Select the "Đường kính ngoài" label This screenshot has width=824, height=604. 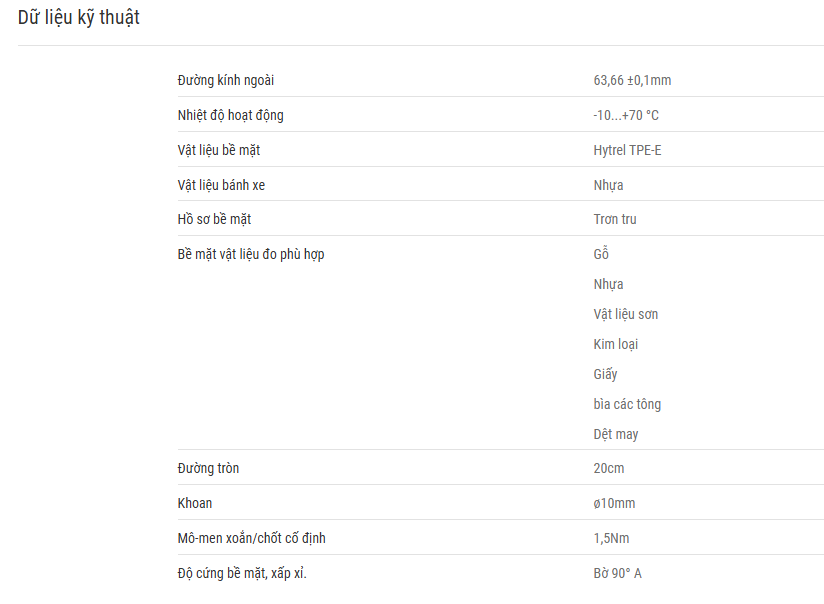(225, 80)
